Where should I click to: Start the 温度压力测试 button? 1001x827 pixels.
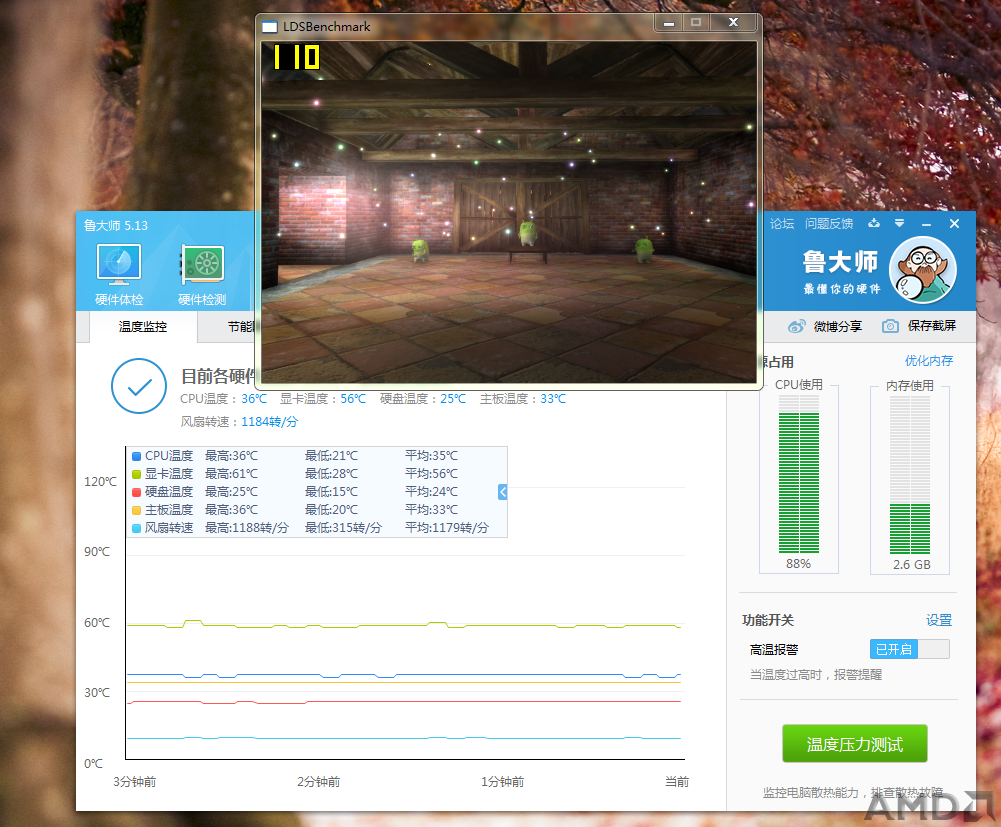point(855,743)
